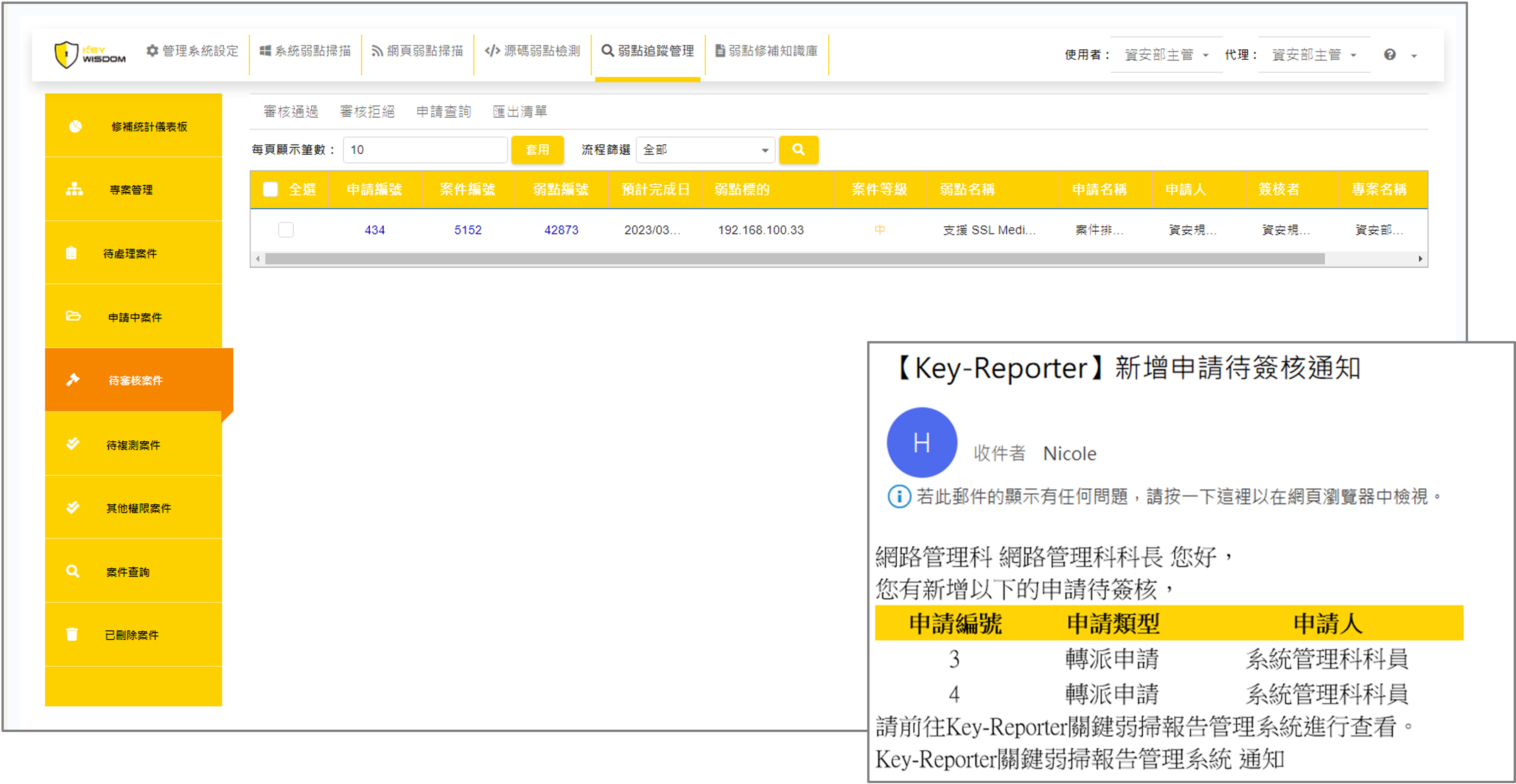The image size is (1516, 784).
Task: Switch to the 系統弱點掃描 tab
Action: [305, 51]
